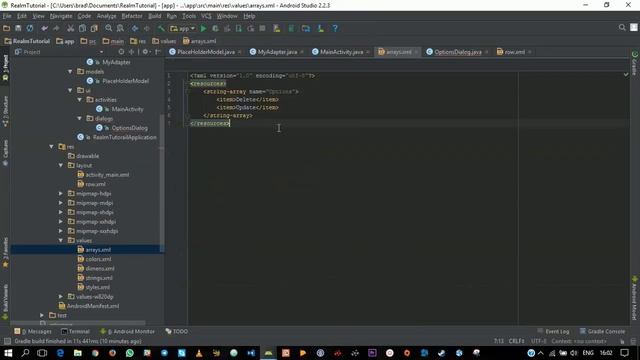This screenshot has width=640, height=360.
Task: Switch to OptionsDialog.java editor tab
Action: click(458, 52)
